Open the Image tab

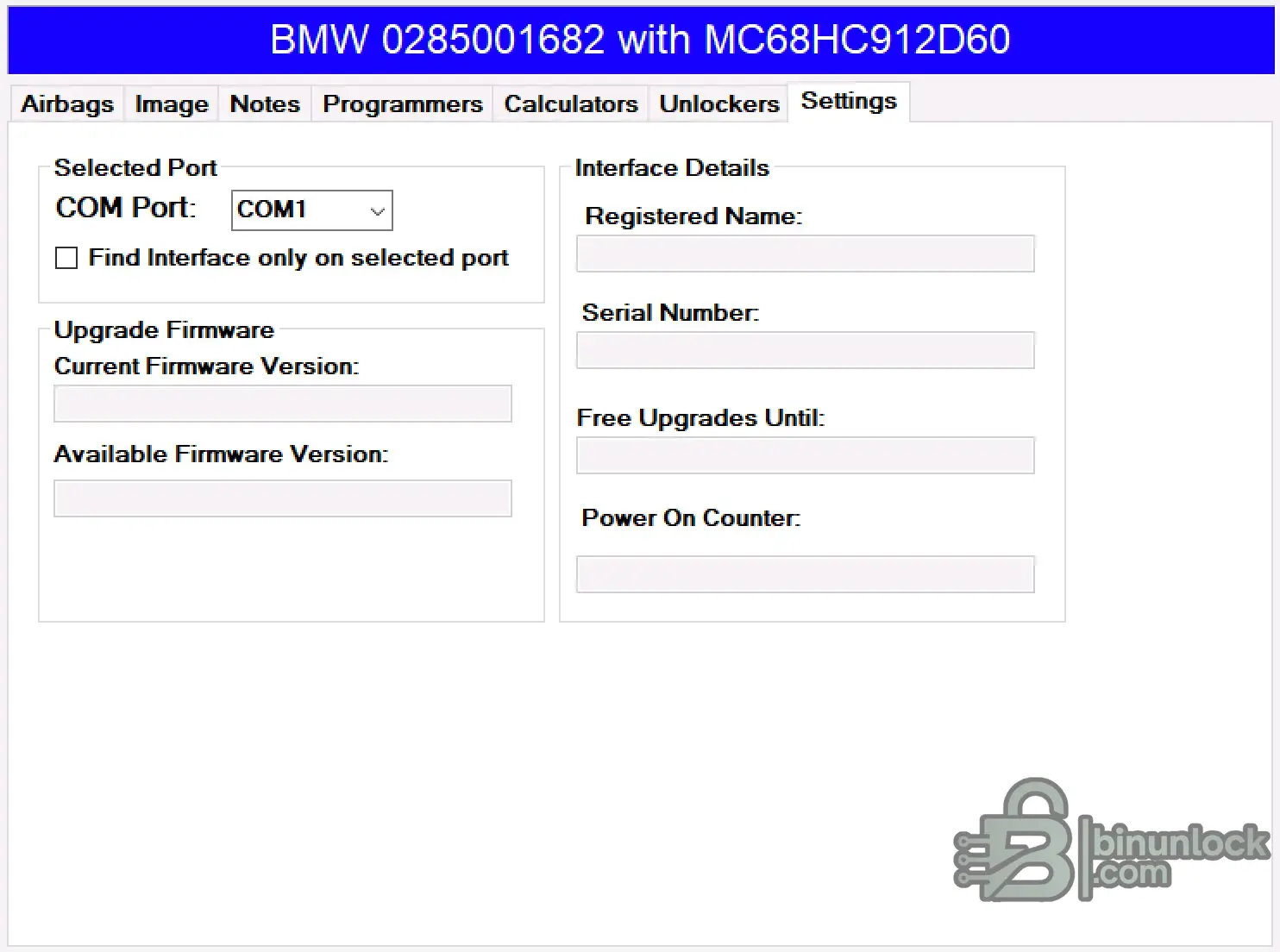pos(172,103)
